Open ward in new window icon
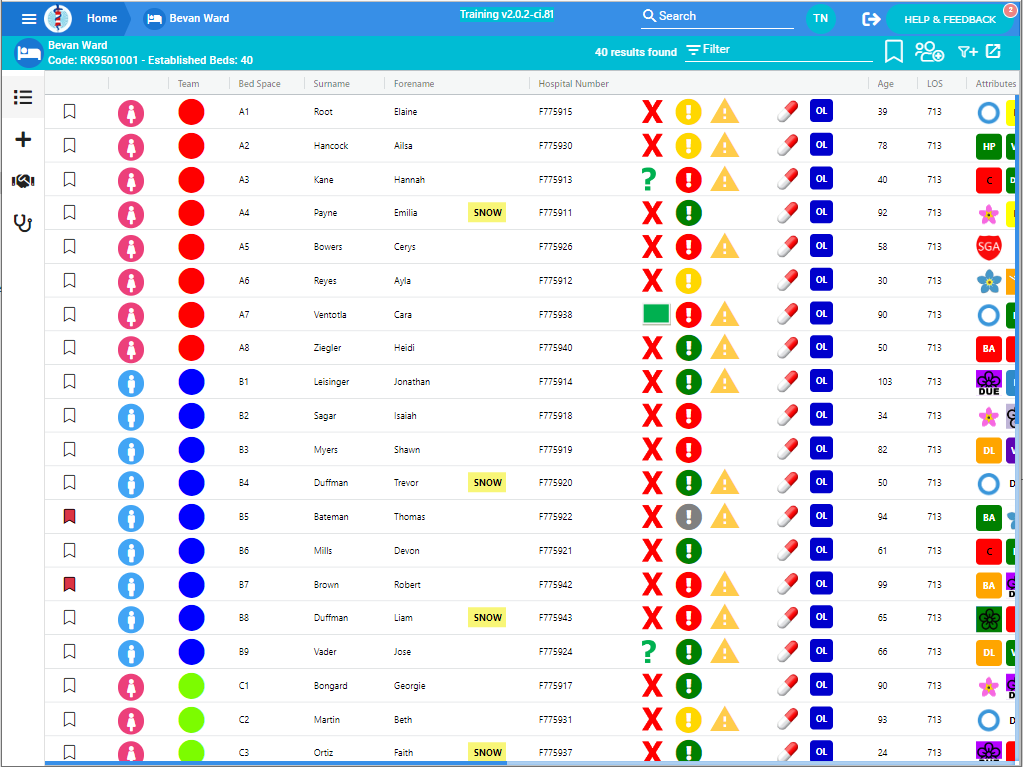The width and height of the screenshot is (1023, 767). 993,51
